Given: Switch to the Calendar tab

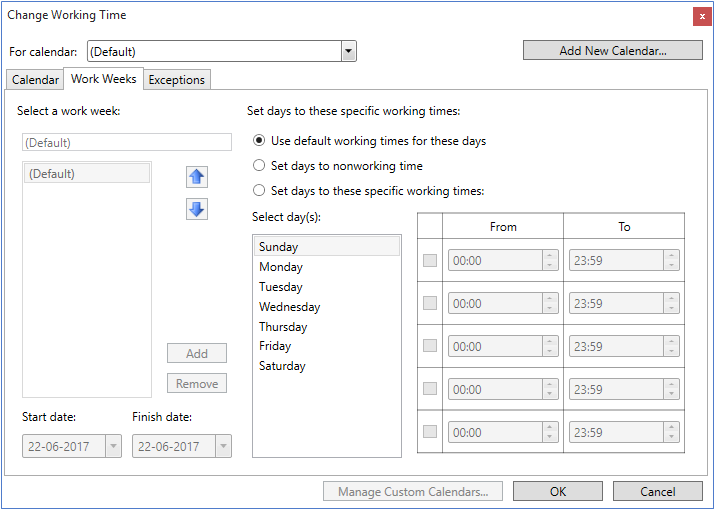Looking at the screenshot, I should coord(35,80).
